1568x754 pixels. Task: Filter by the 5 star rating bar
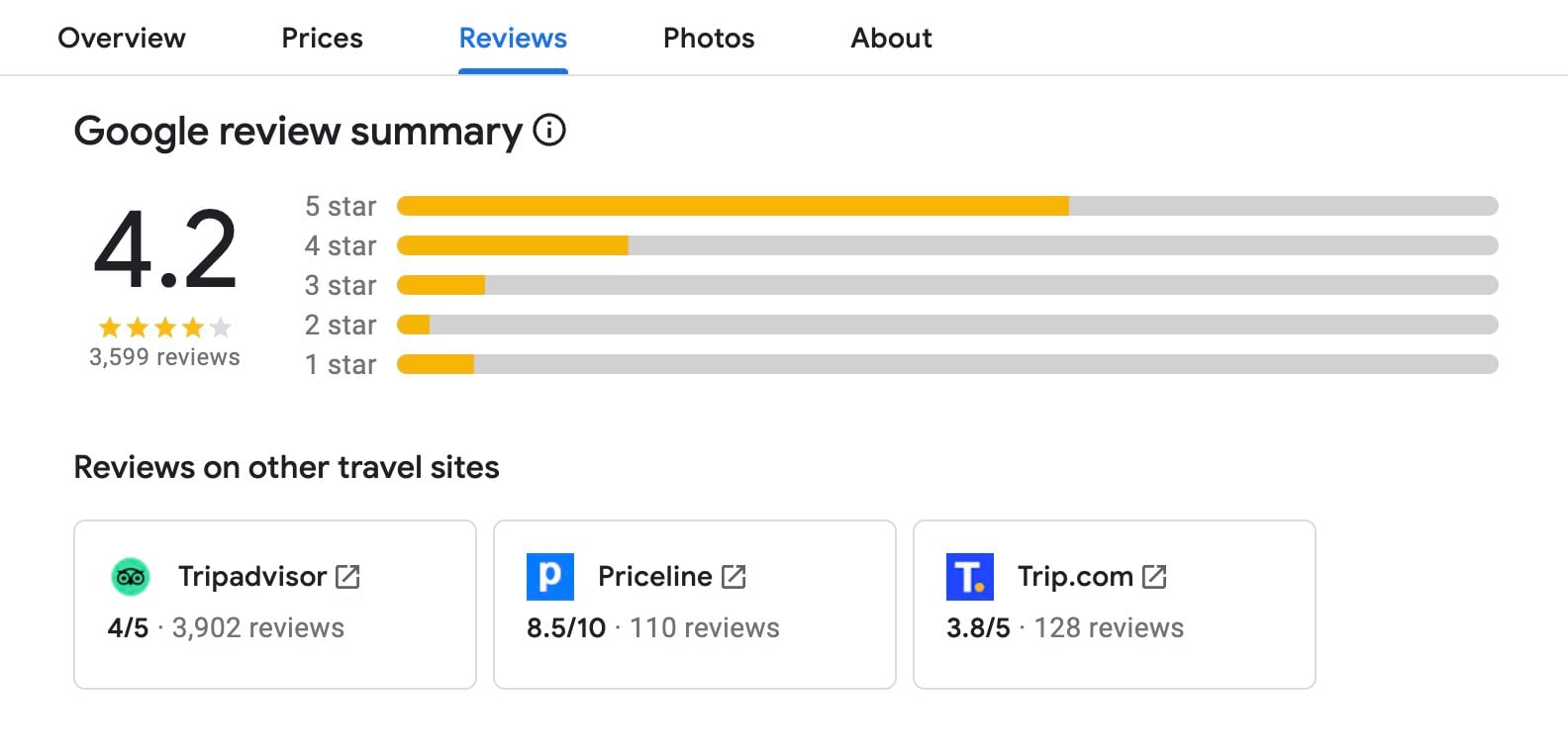point(946,206)
